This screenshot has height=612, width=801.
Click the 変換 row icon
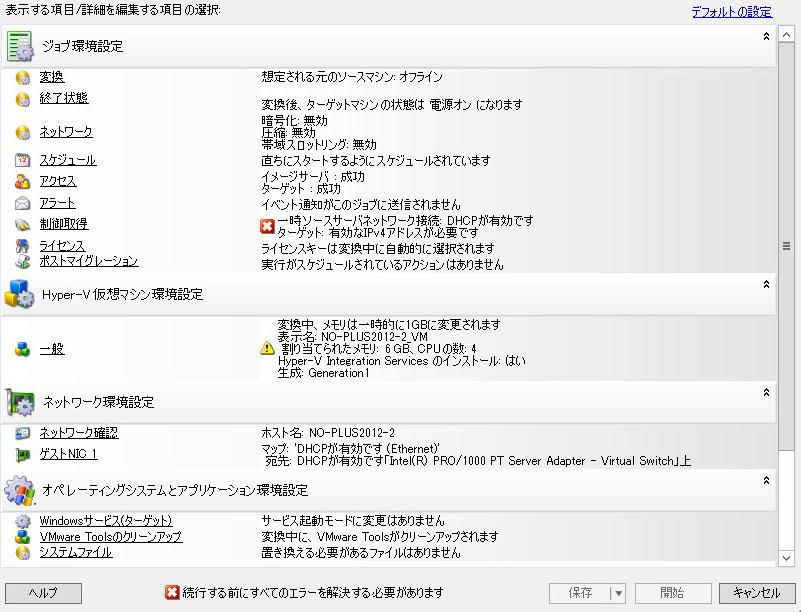tap(22, 78)
